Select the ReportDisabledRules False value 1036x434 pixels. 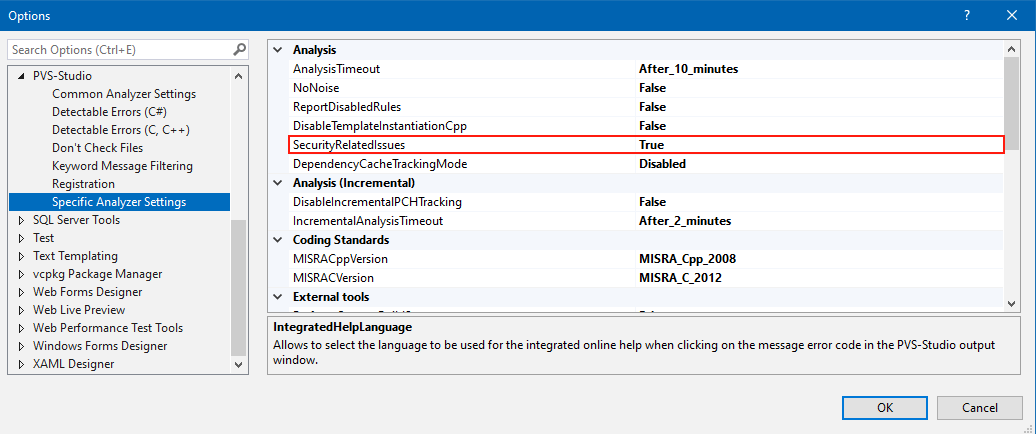pyautogui.click(x=652, y=107)
